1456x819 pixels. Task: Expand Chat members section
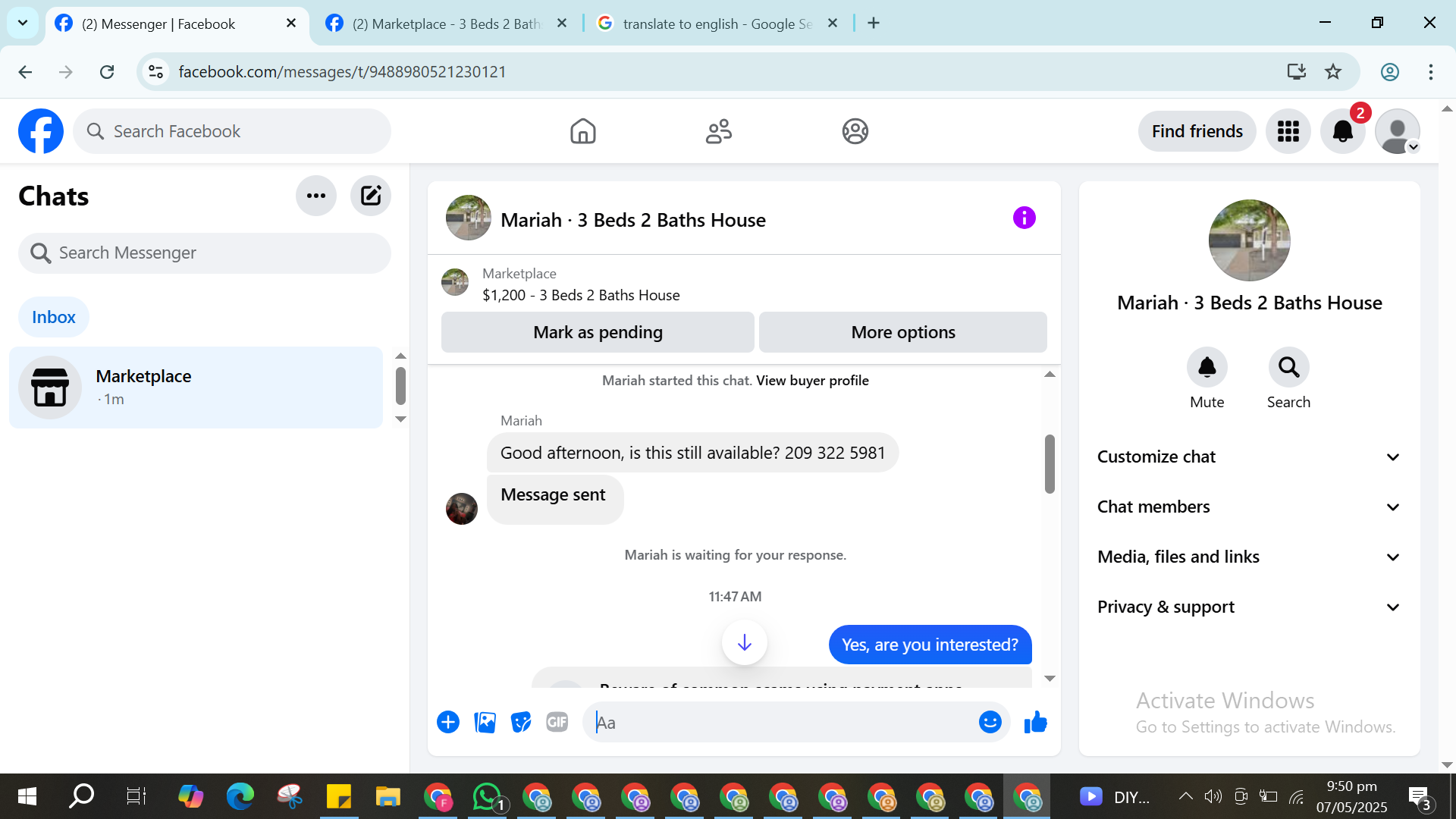click(x=1249, y=507)
